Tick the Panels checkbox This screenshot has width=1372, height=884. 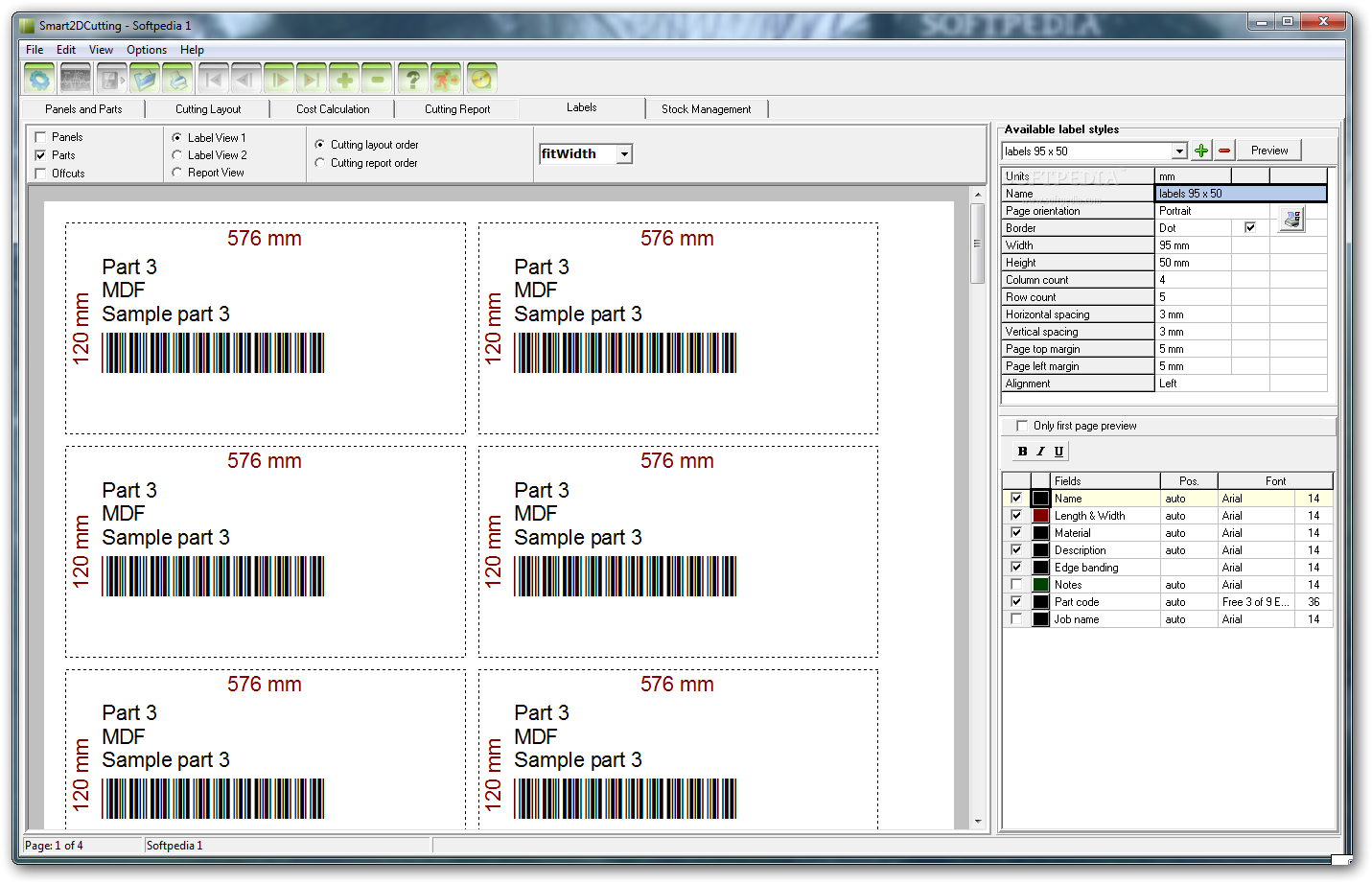click(40, 137)
